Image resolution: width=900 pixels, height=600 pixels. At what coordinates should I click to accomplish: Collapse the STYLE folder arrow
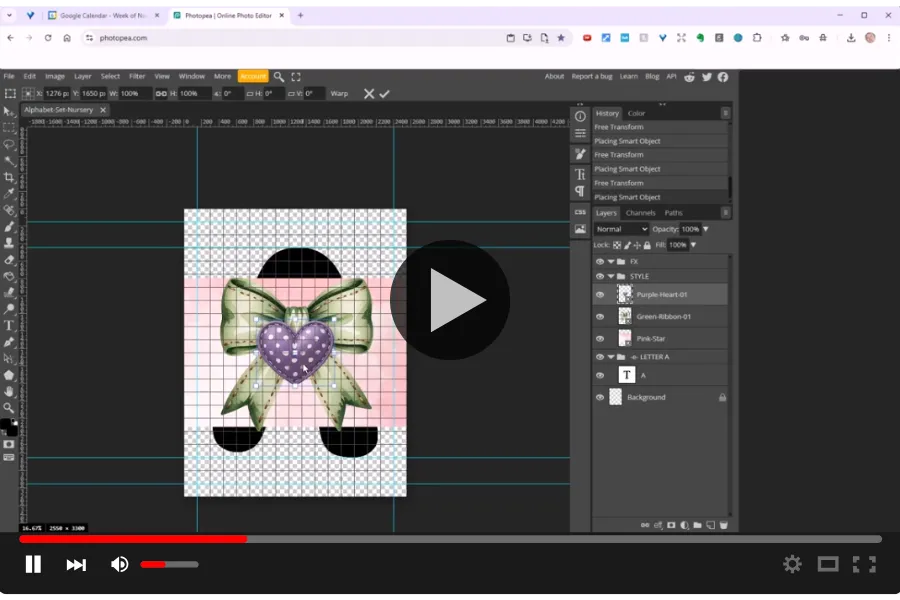click(611, 276)
